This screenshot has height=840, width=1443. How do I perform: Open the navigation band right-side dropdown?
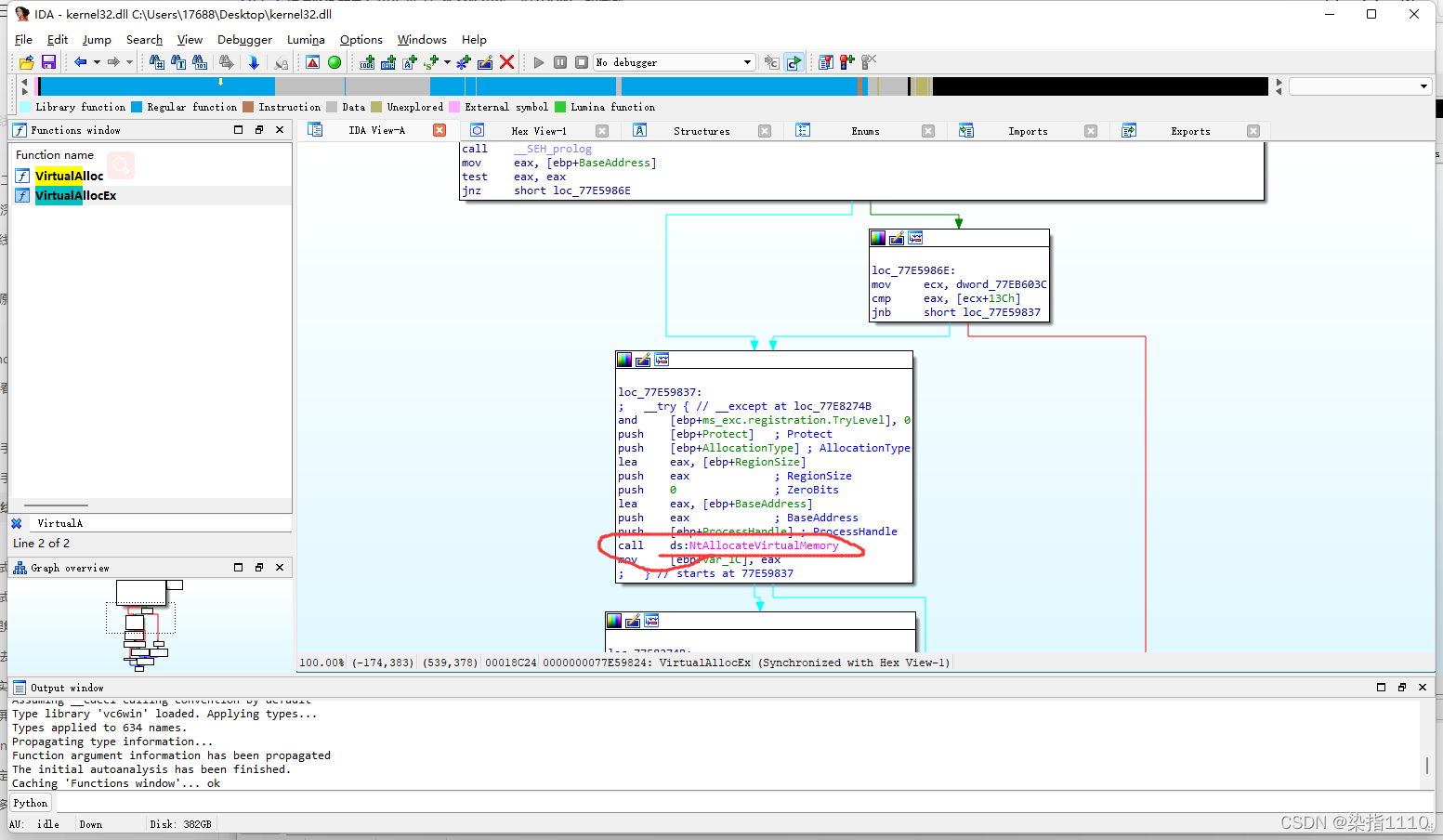(1423, 86)
